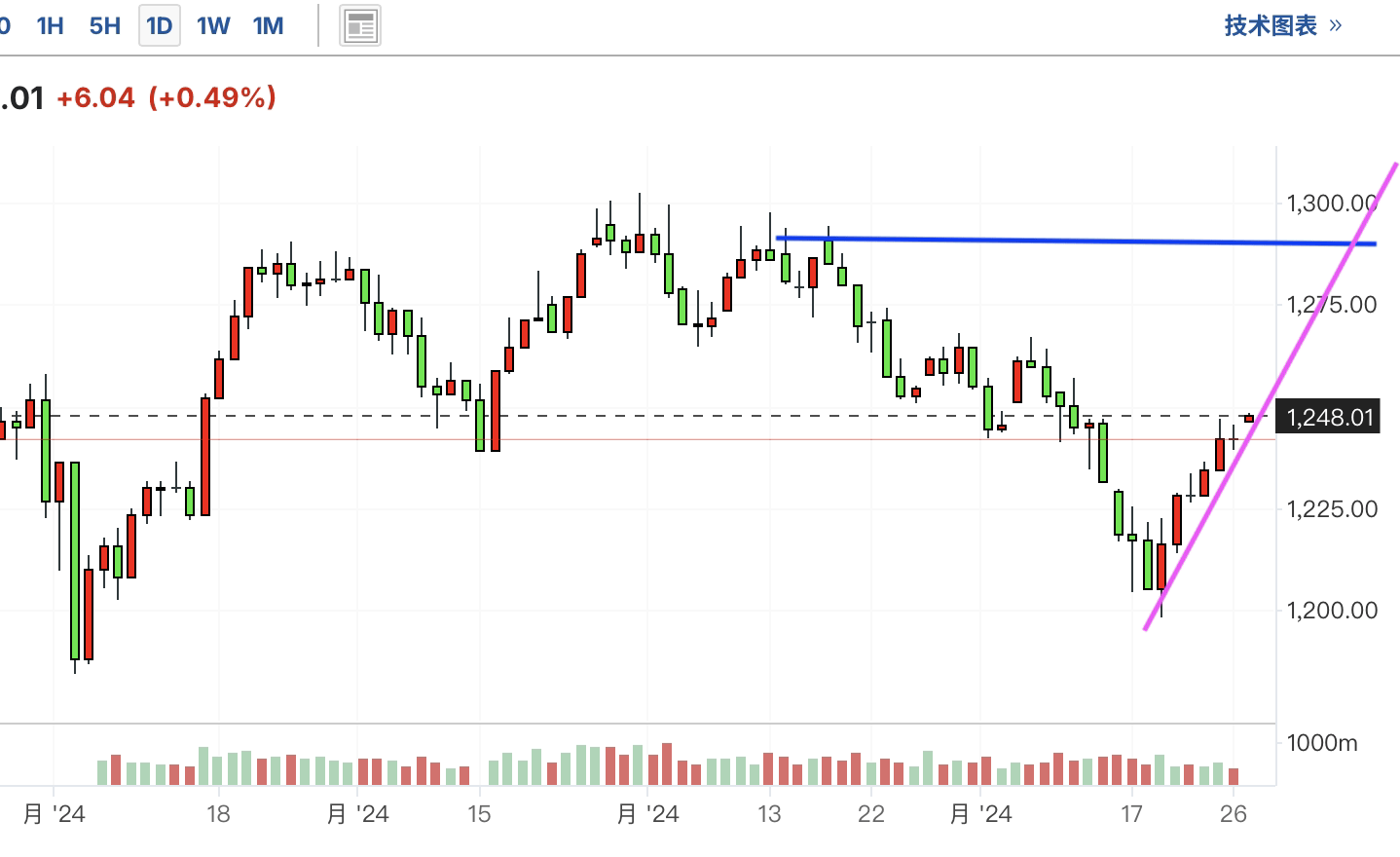Click the date label 22 on axis
1400x857 pixels.
click(x=871, y=814)
